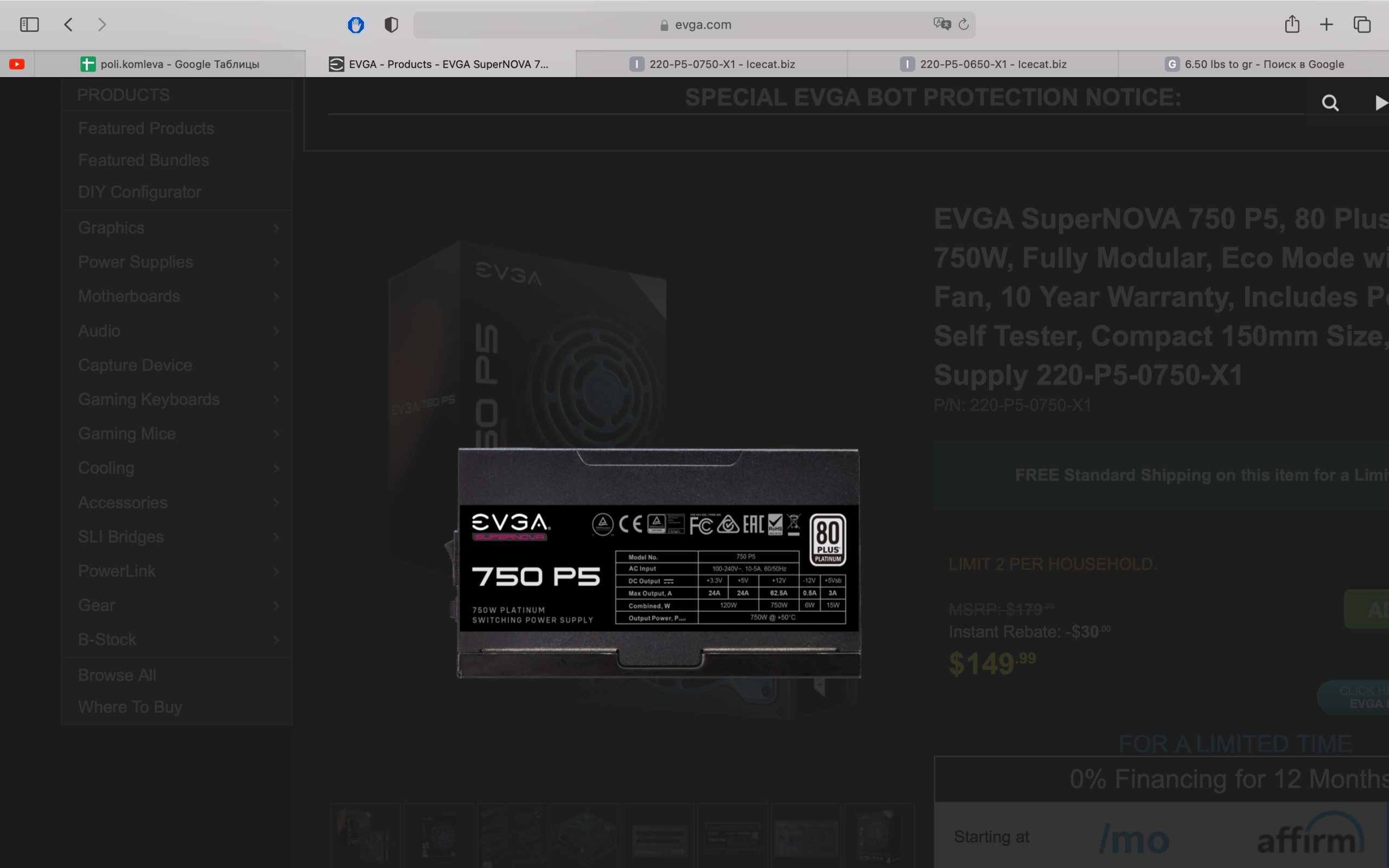Screen dimensions: 1389x868
Task: Go back to the previous page
Action: pos(68,25)
